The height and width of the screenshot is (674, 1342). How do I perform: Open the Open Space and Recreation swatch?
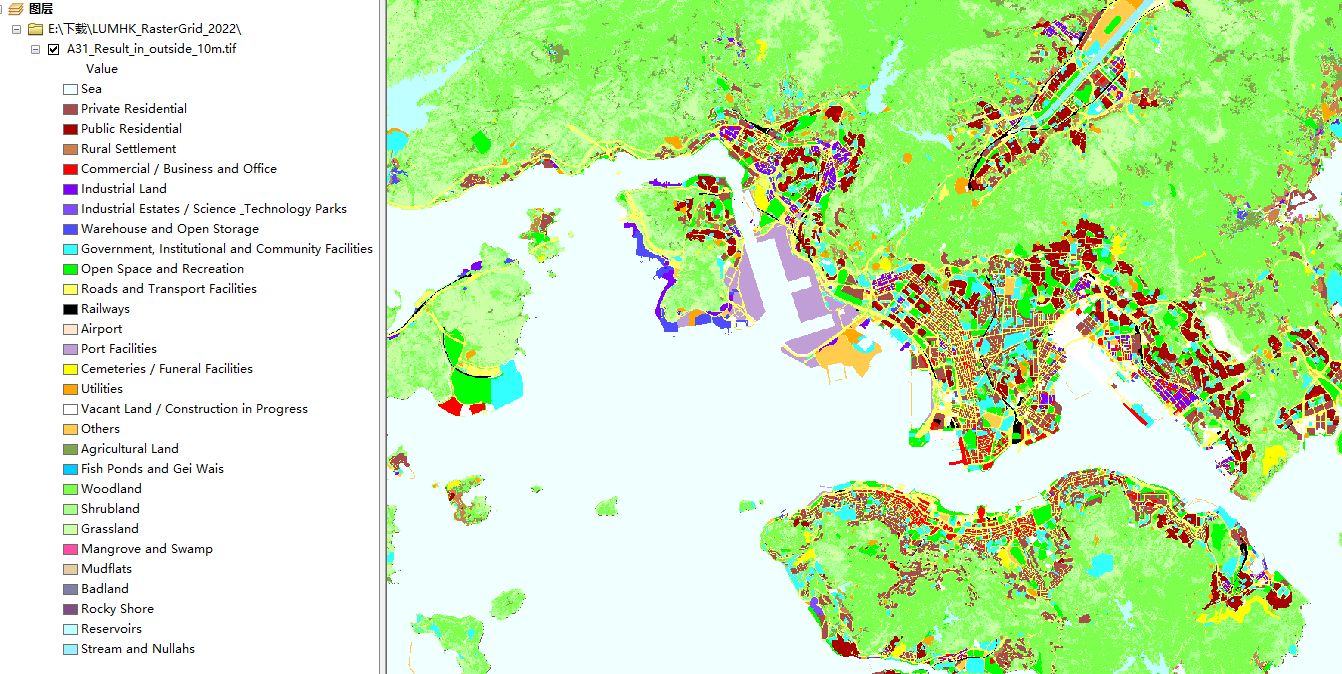pos(70,269)
